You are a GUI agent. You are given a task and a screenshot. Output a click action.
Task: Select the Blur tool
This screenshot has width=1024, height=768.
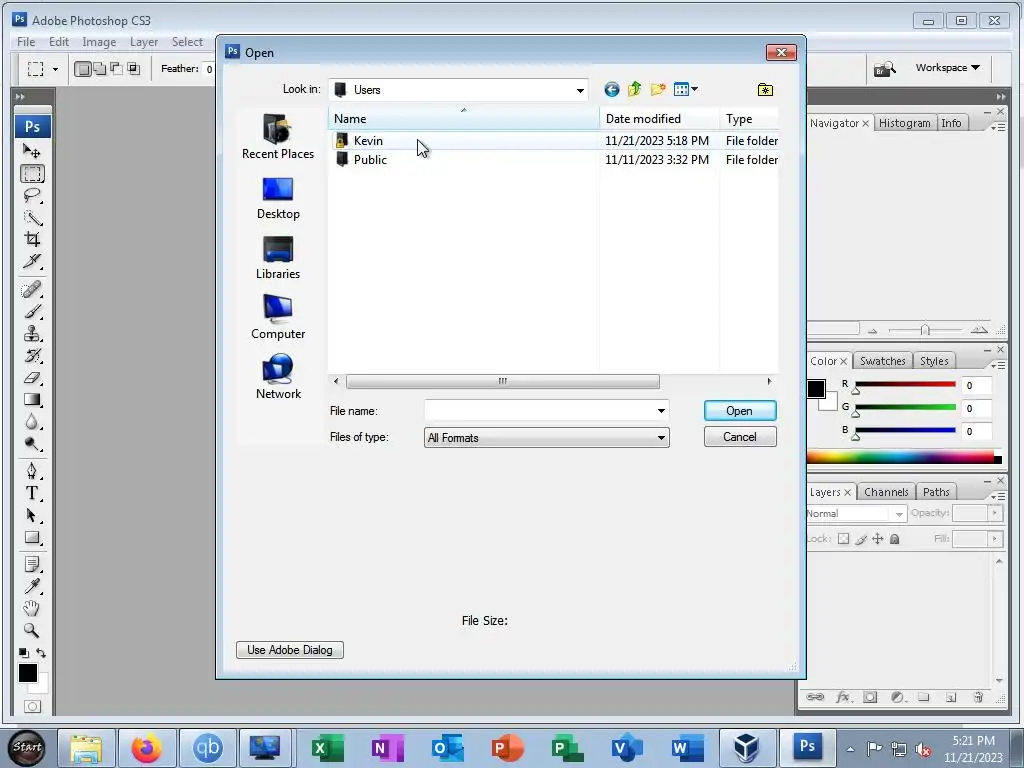coord(31,422)
